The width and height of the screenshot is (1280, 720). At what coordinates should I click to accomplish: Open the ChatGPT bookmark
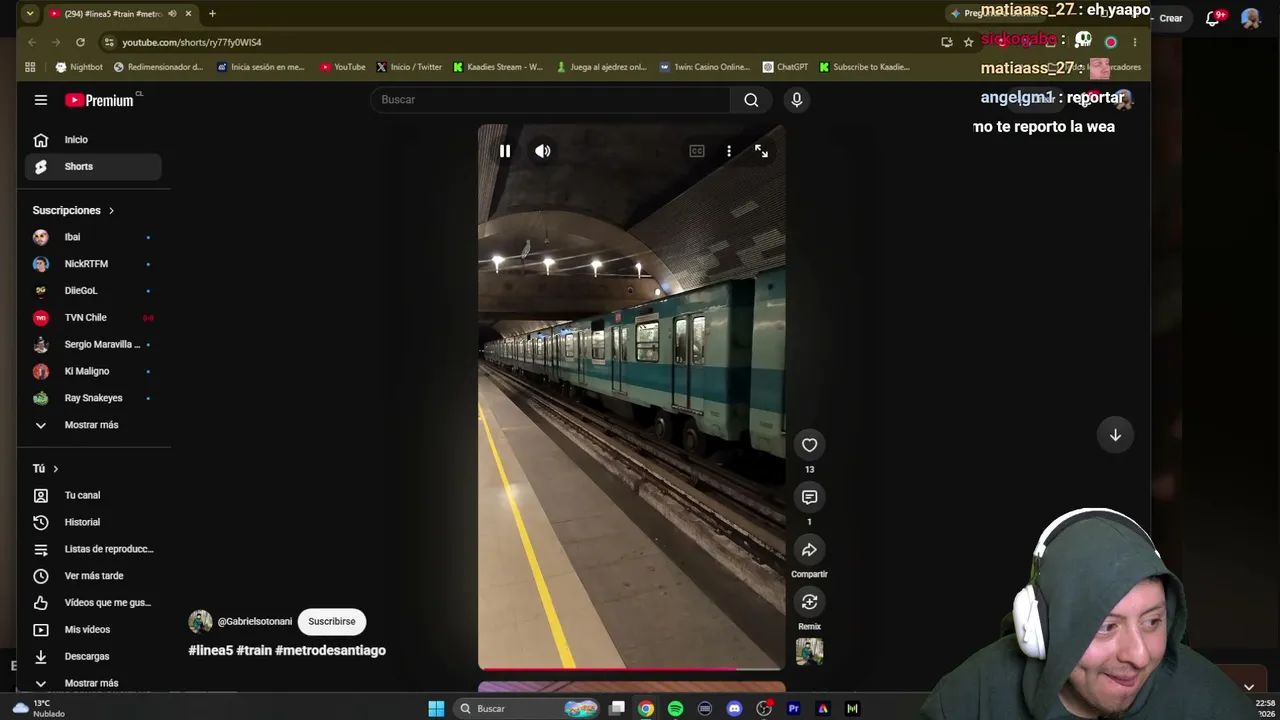pos(786,67)
